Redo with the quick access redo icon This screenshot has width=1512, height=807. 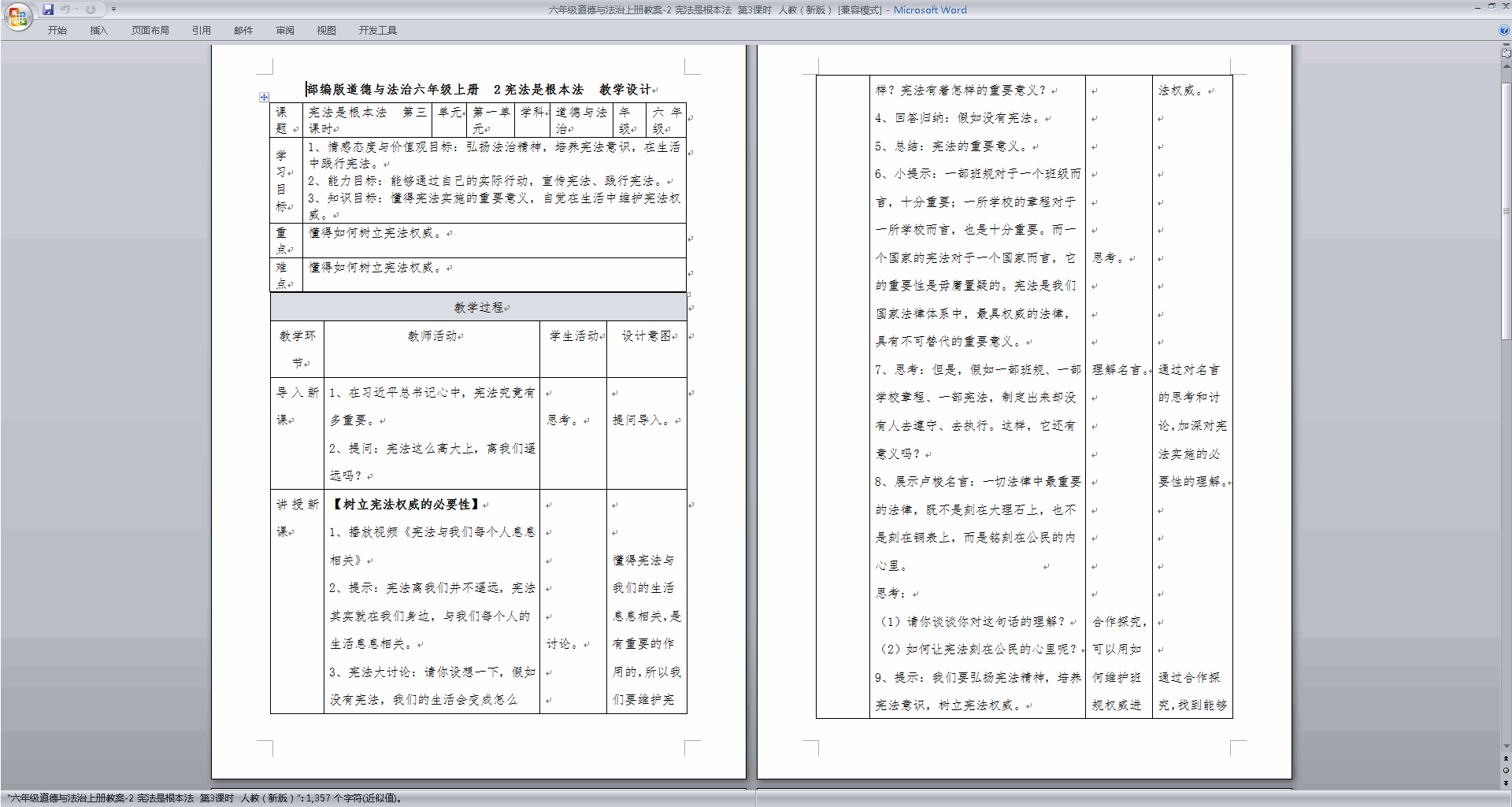click(x=91, y=9)
